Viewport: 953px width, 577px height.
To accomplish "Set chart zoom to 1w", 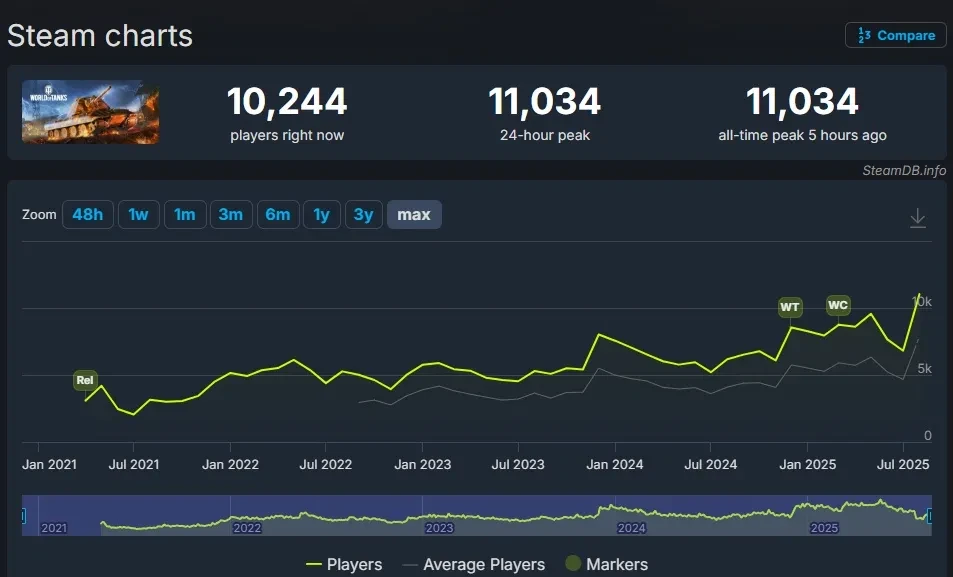I will point(139,215).
